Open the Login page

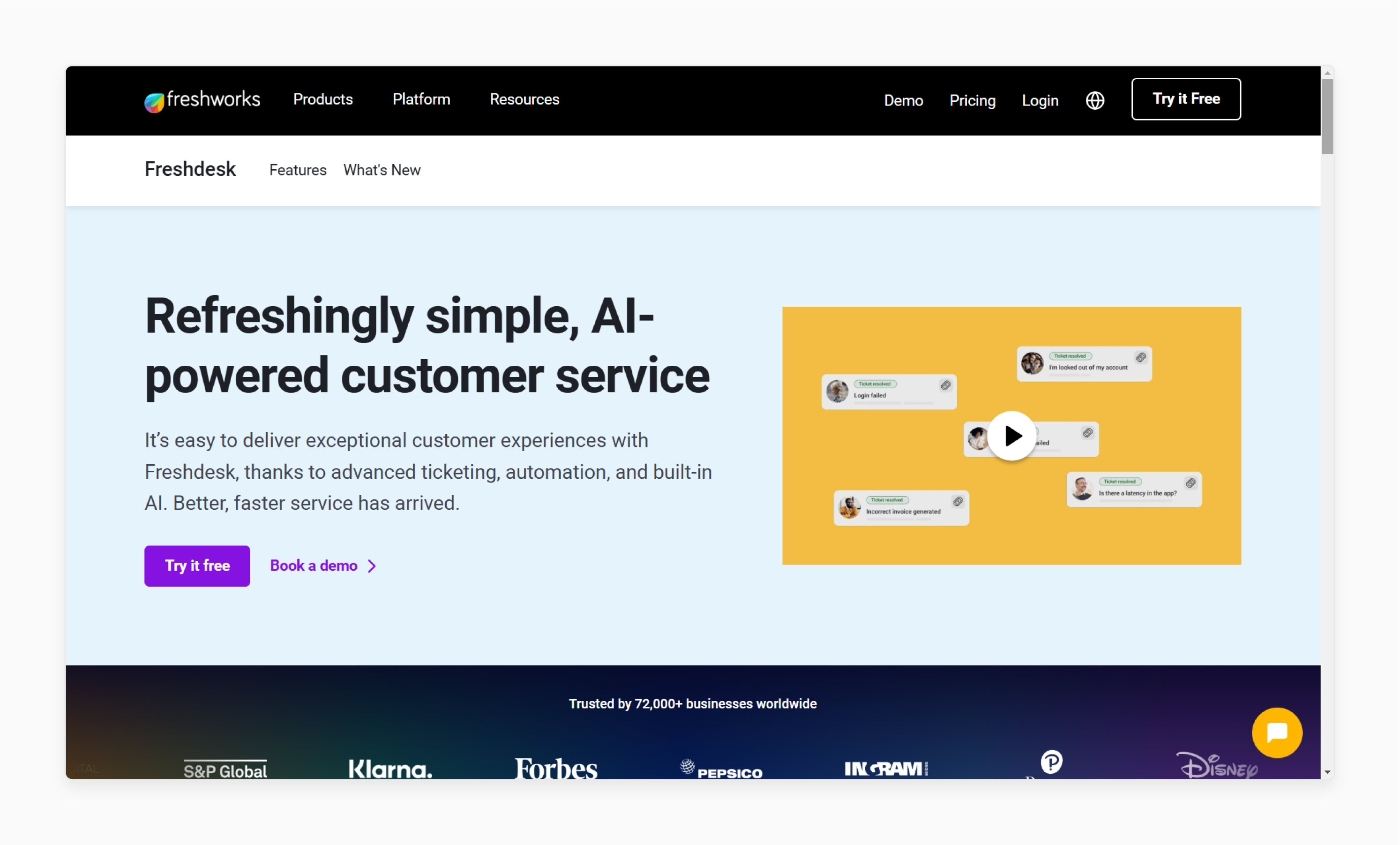1040,101
